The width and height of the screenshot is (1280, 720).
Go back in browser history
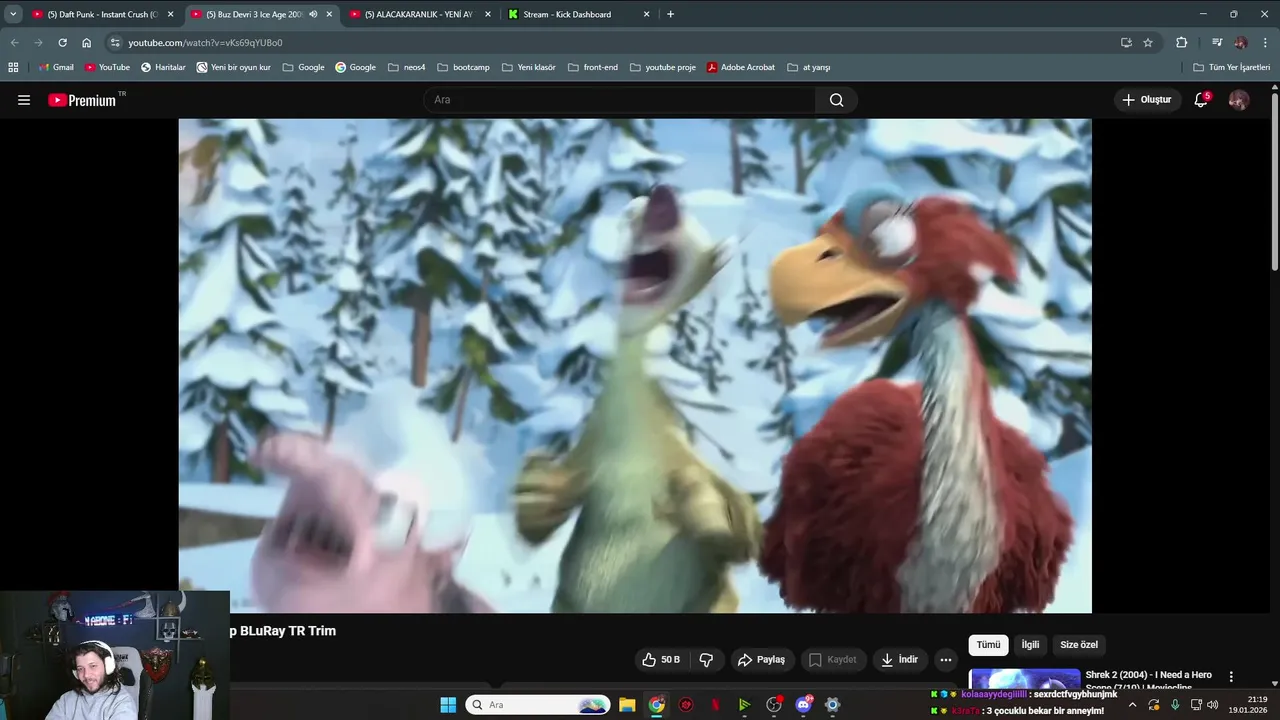coord(14,43)
